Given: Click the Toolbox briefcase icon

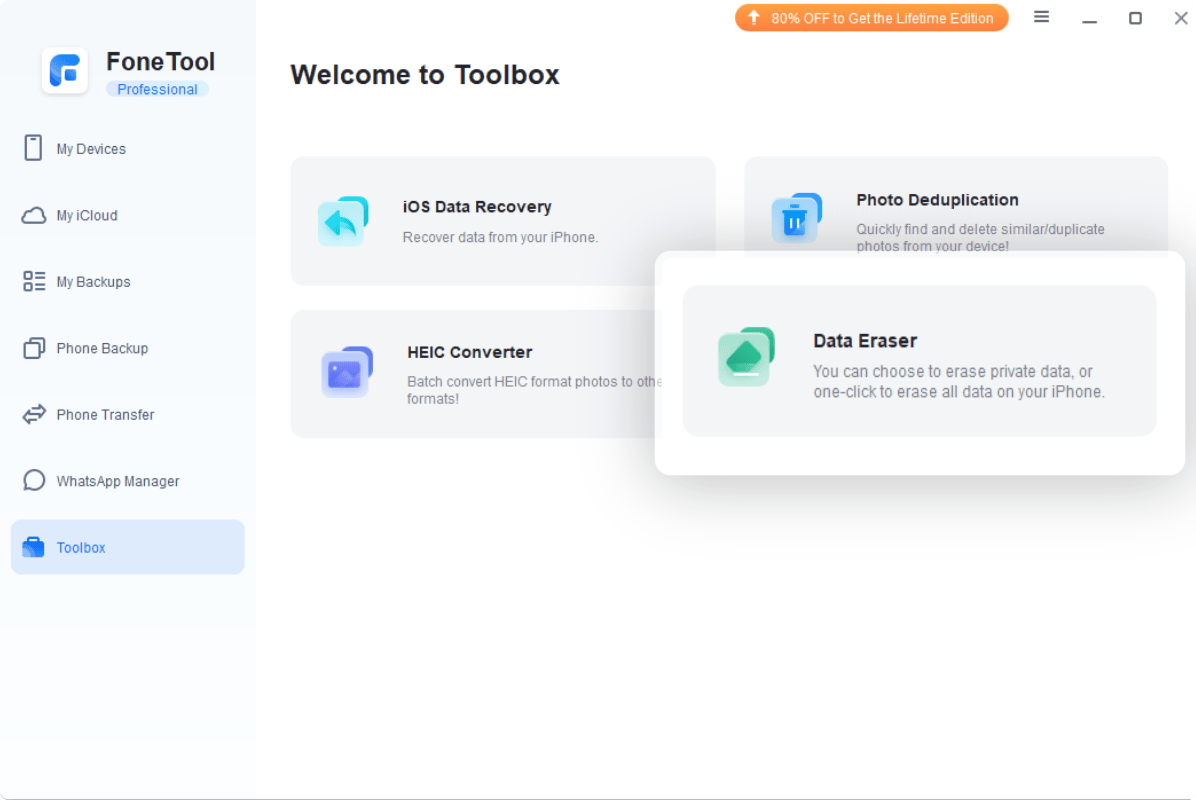Looking at the screenshot, I should point(34,547).
